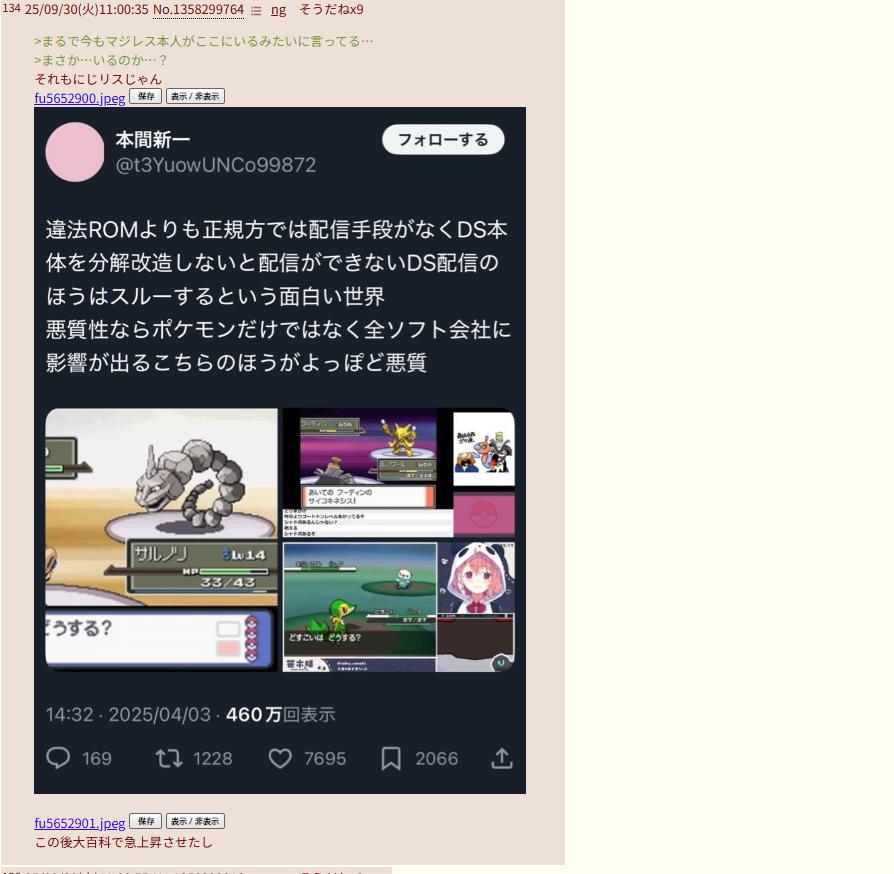
Task: Toggle 表示/非表示 for fu5652900.jpeg
Action: [195, 96]
